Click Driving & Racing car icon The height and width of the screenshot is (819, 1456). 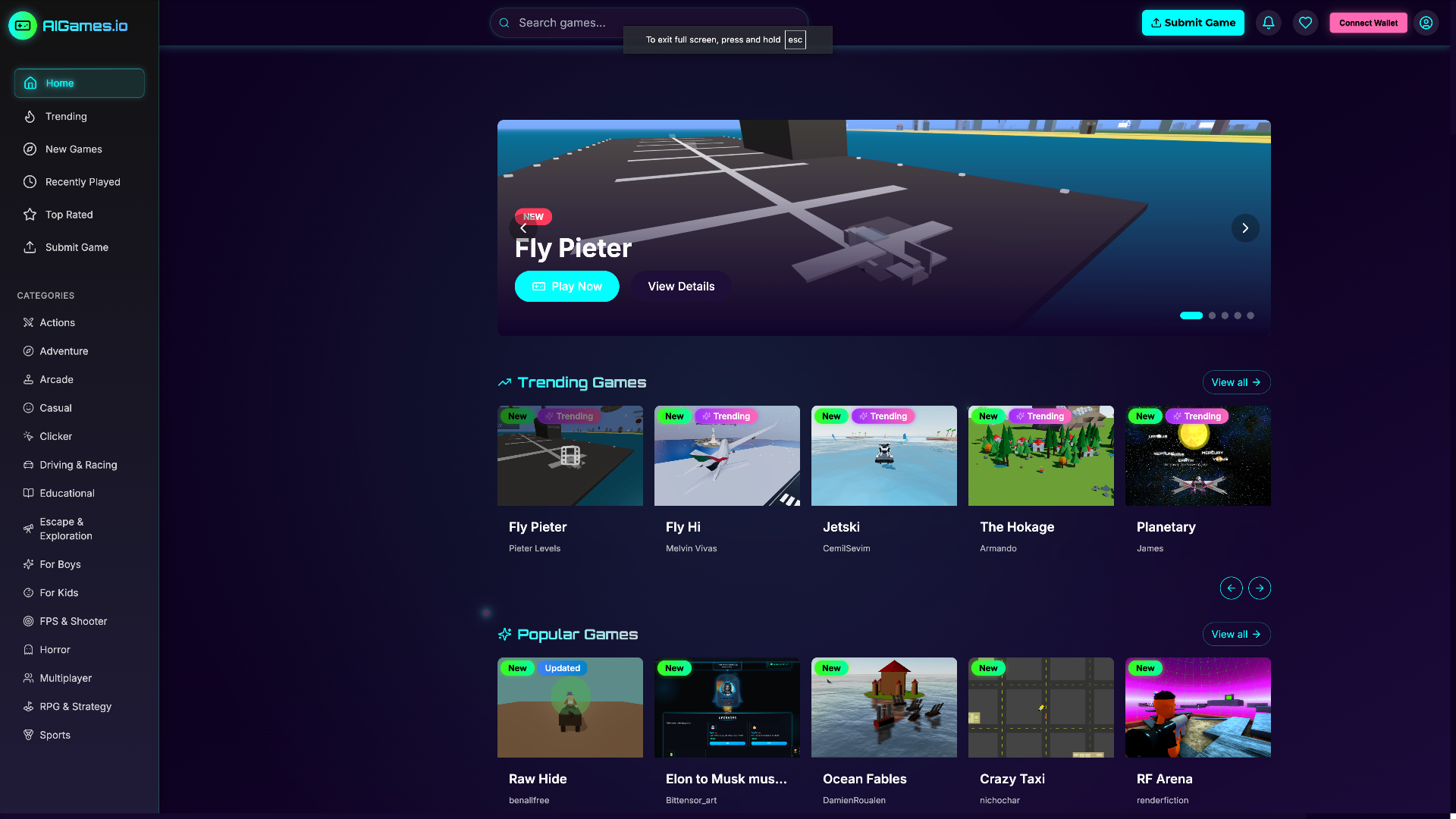click(28, 464)
